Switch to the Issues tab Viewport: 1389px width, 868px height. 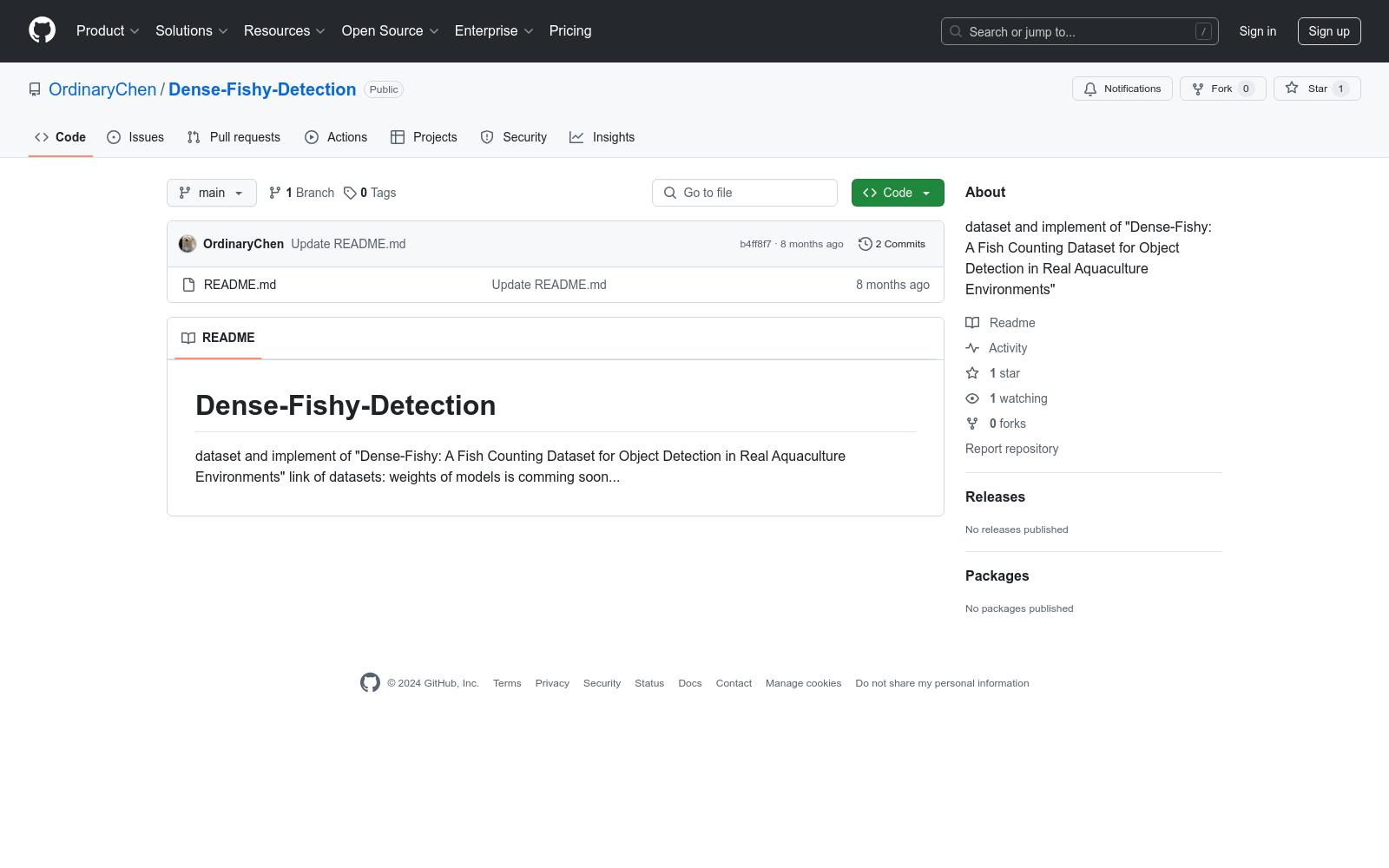(135, 137)
